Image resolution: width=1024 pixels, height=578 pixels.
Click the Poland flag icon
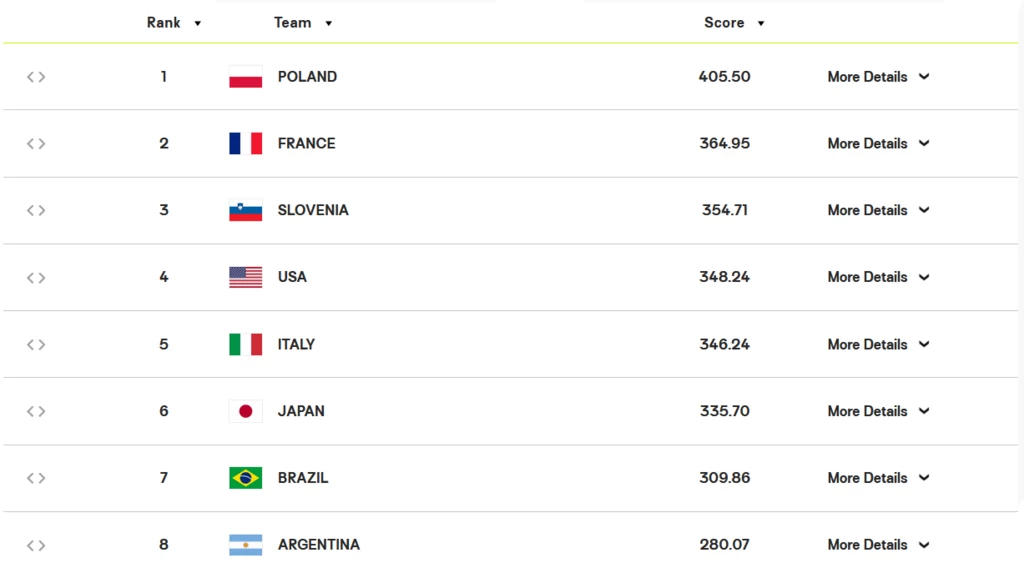click(x=246, y=77)
